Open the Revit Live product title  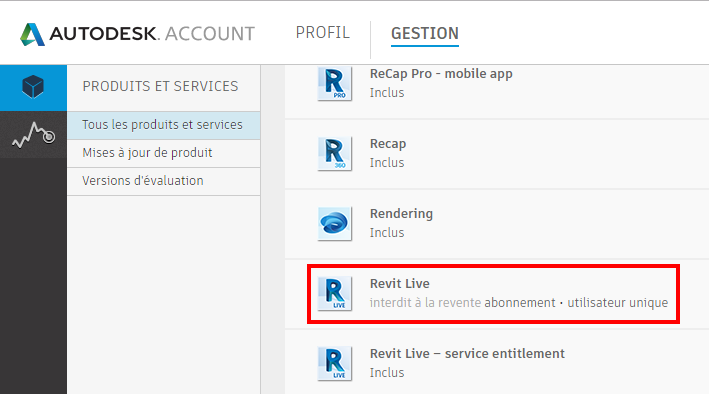(x=400, y=284)
